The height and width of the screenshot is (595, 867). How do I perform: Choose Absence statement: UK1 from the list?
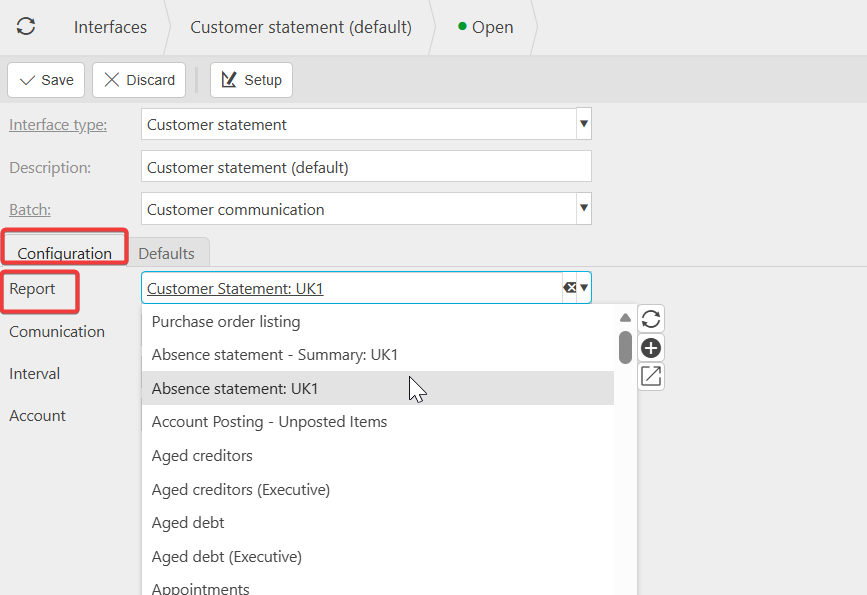pyautogui.click(x=235, y=388)
